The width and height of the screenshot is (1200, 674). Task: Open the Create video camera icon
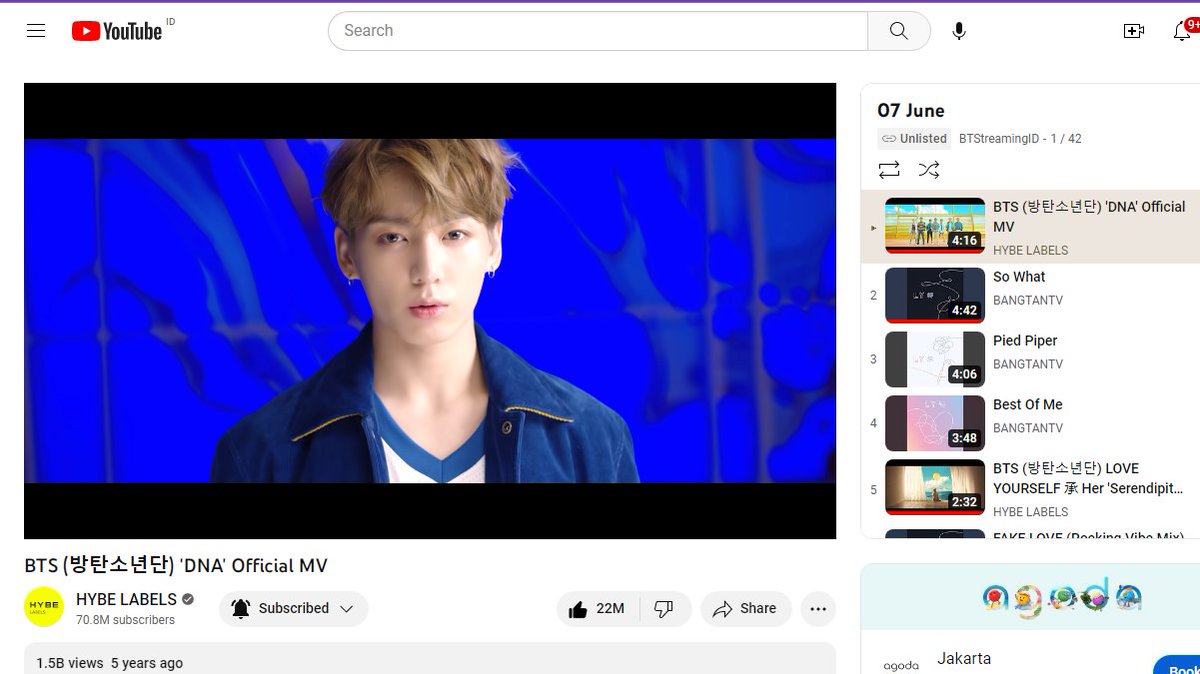[x=1134, y=31]
